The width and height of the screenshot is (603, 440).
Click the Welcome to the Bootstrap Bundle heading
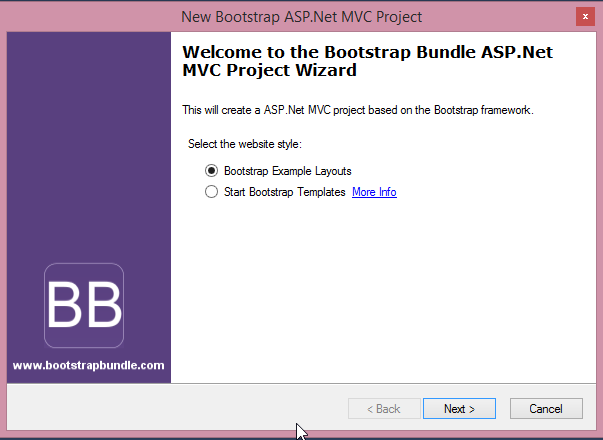point(367,61)
